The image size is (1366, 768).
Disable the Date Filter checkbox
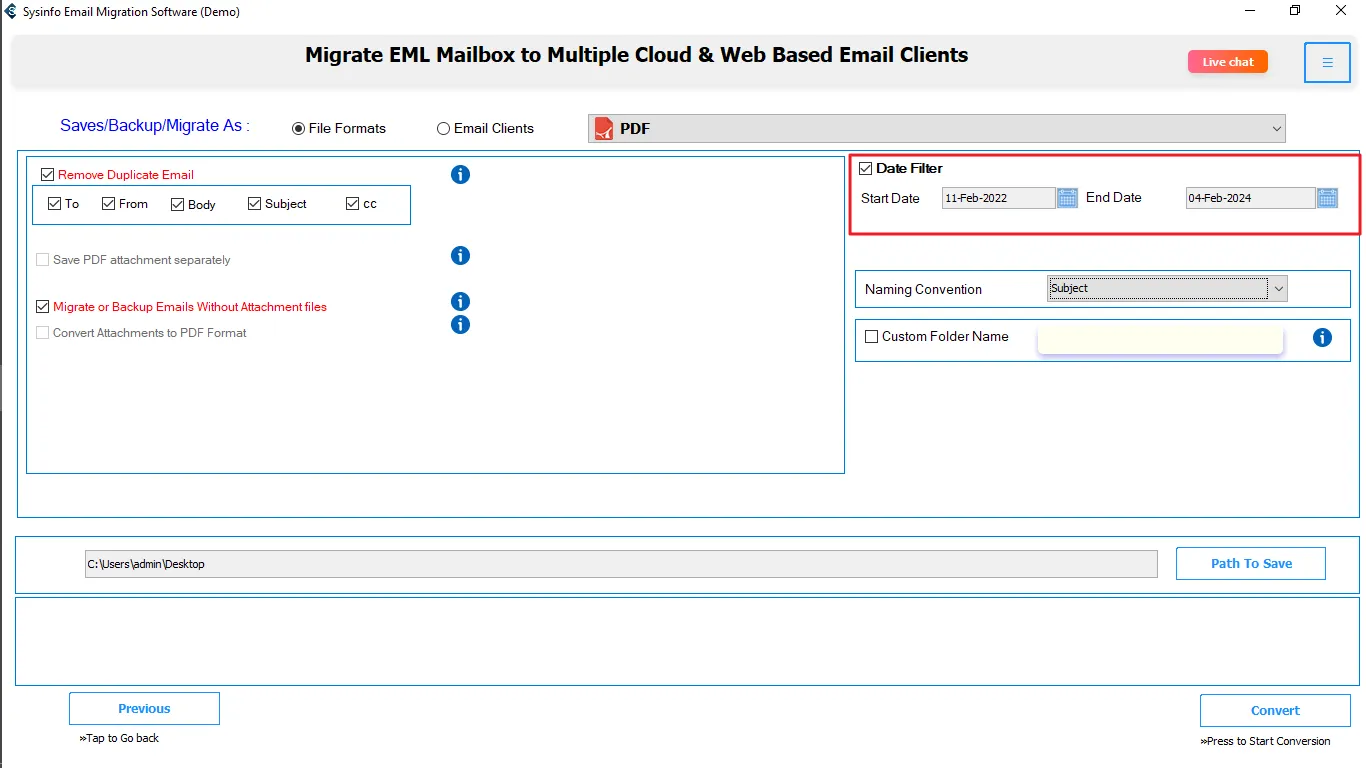(x=866, y=168)
